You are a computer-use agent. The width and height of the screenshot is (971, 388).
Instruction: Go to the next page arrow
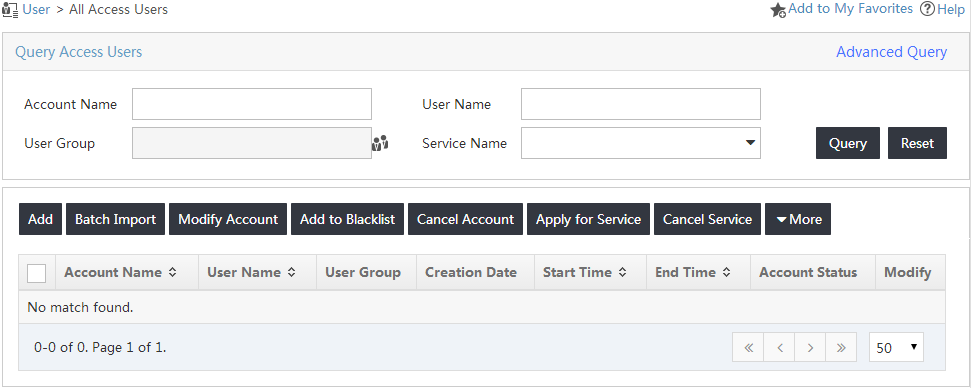(x=810, y=348)
